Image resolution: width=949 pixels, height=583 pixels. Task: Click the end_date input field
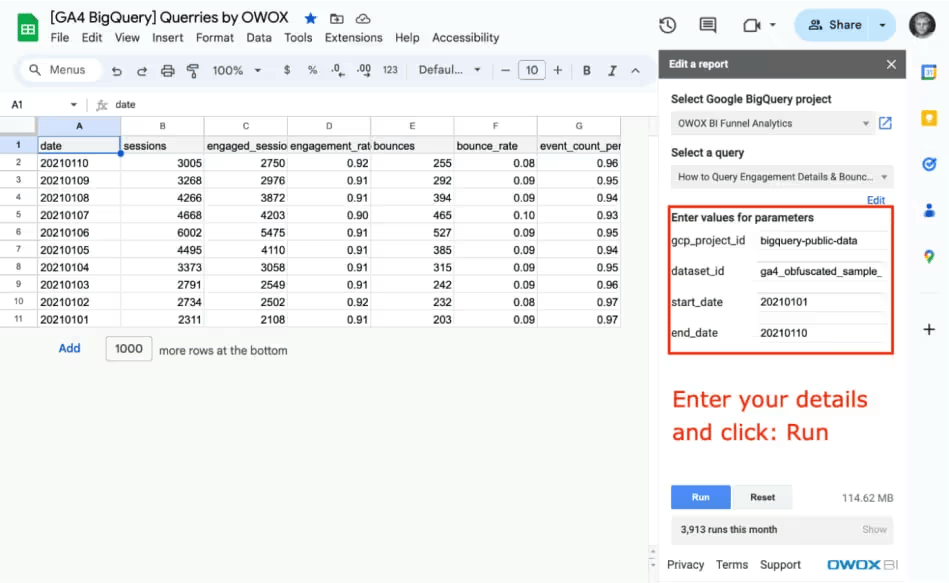click(x=821, y=333)
